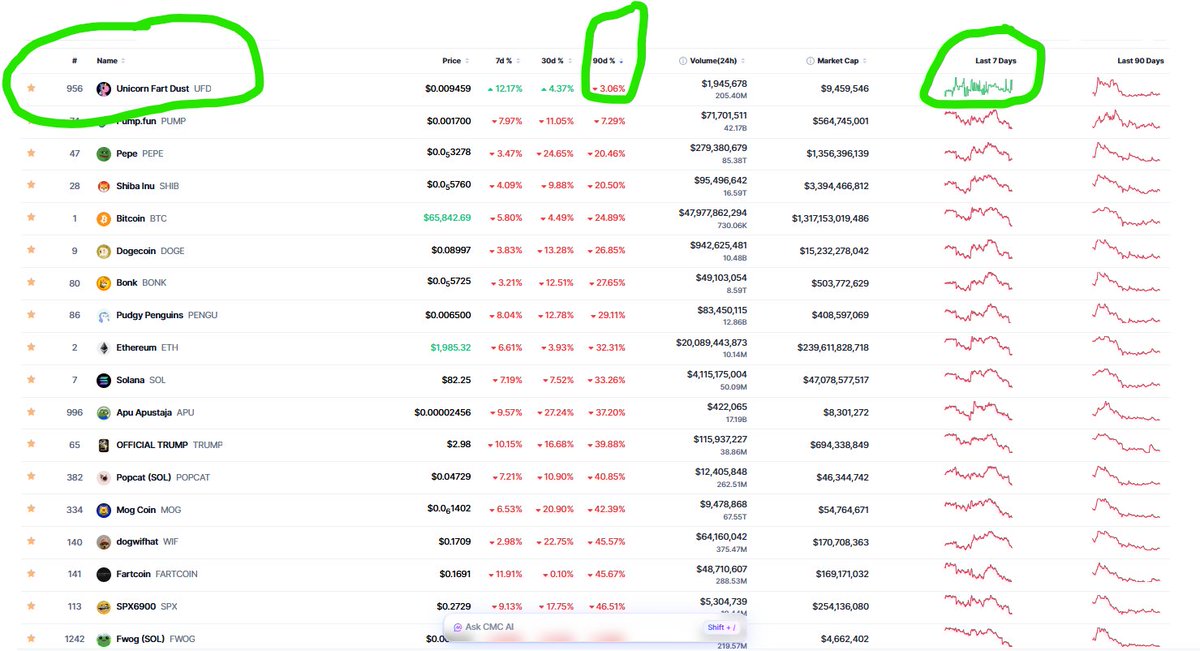Click the Ask CMC AI sparkle icon
The width and height of the screenshot is (1200, 651).
coord(458,627)
